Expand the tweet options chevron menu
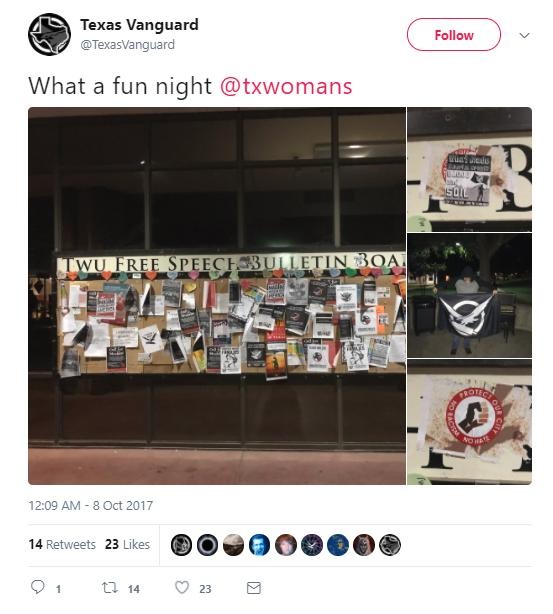 coord(524,35)
